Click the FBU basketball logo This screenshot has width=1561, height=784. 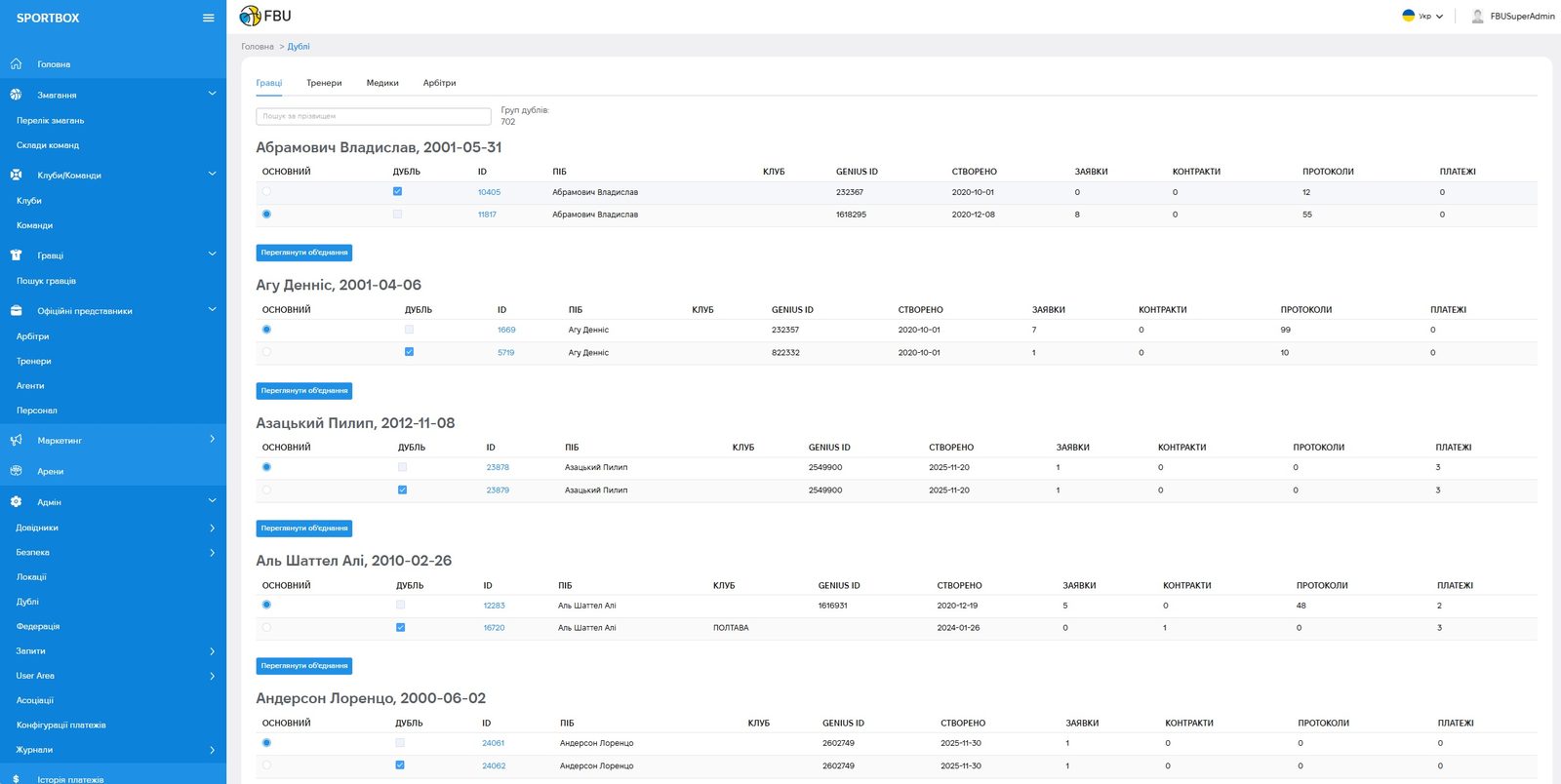tap(250, 16)
